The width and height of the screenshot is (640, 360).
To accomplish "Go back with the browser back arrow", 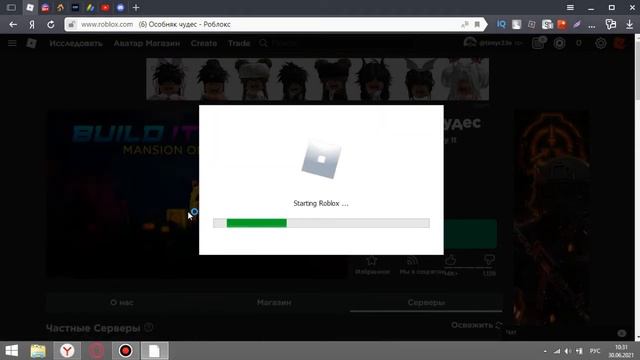I will coord(13,24).
